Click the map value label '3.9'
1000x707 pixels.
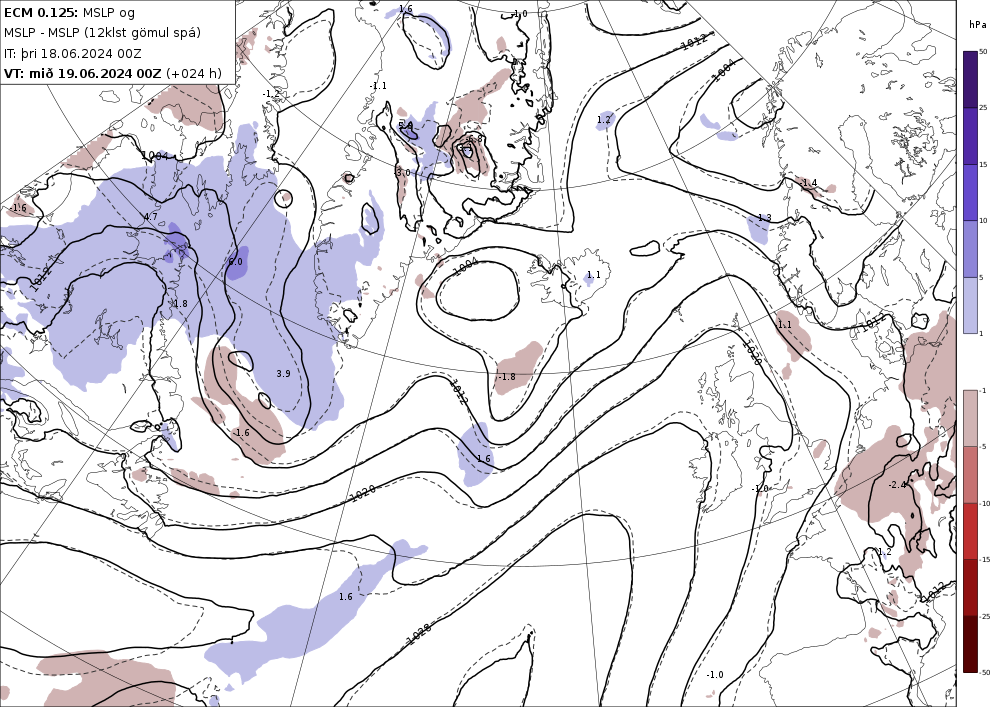(283, 374)
